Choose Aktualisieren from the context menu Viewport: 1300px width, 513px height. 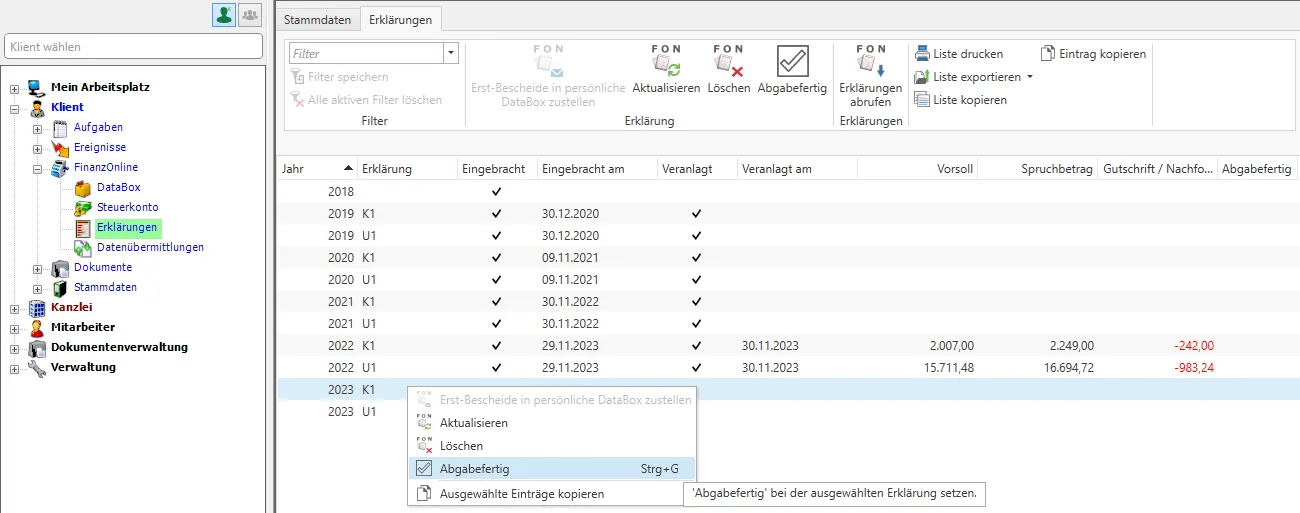coord(552,423)
